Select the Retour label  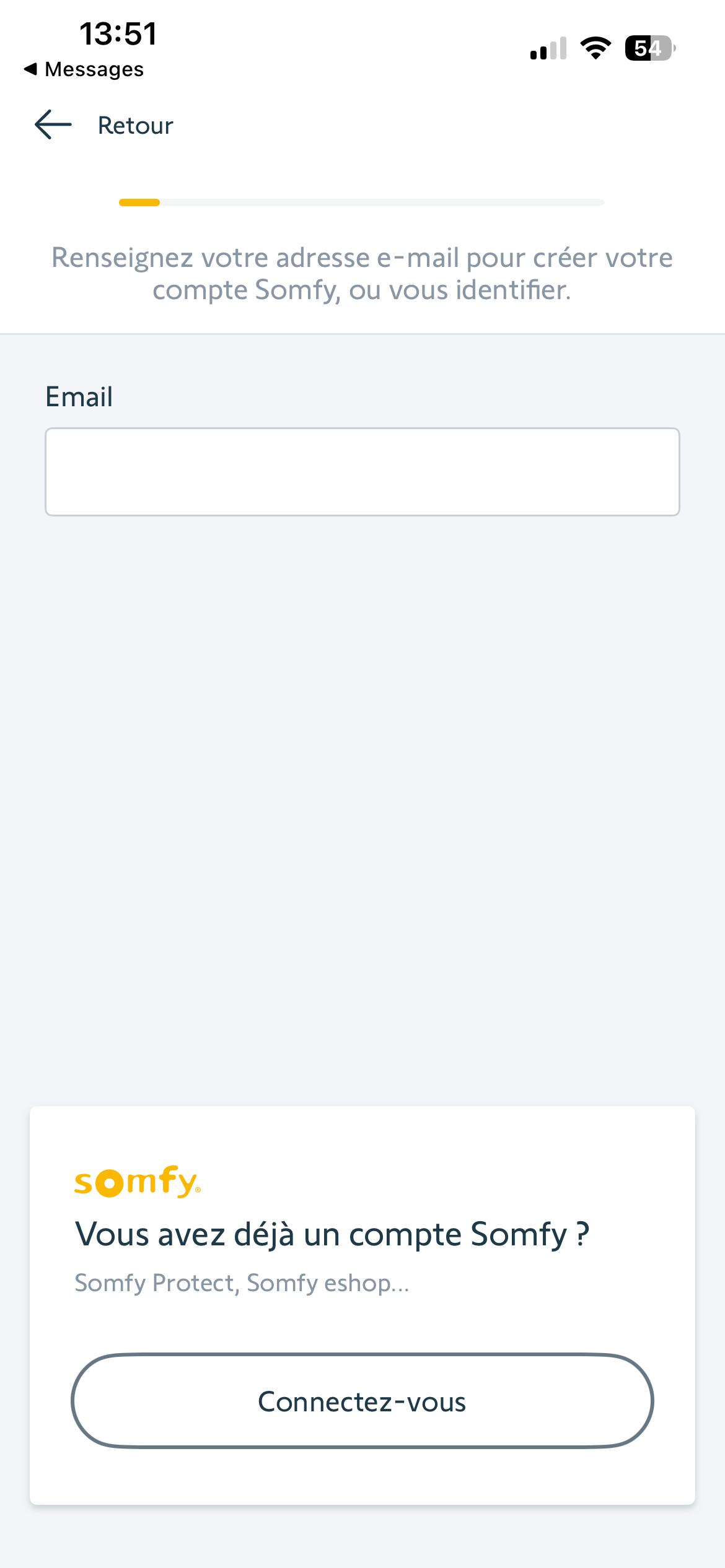136,126
